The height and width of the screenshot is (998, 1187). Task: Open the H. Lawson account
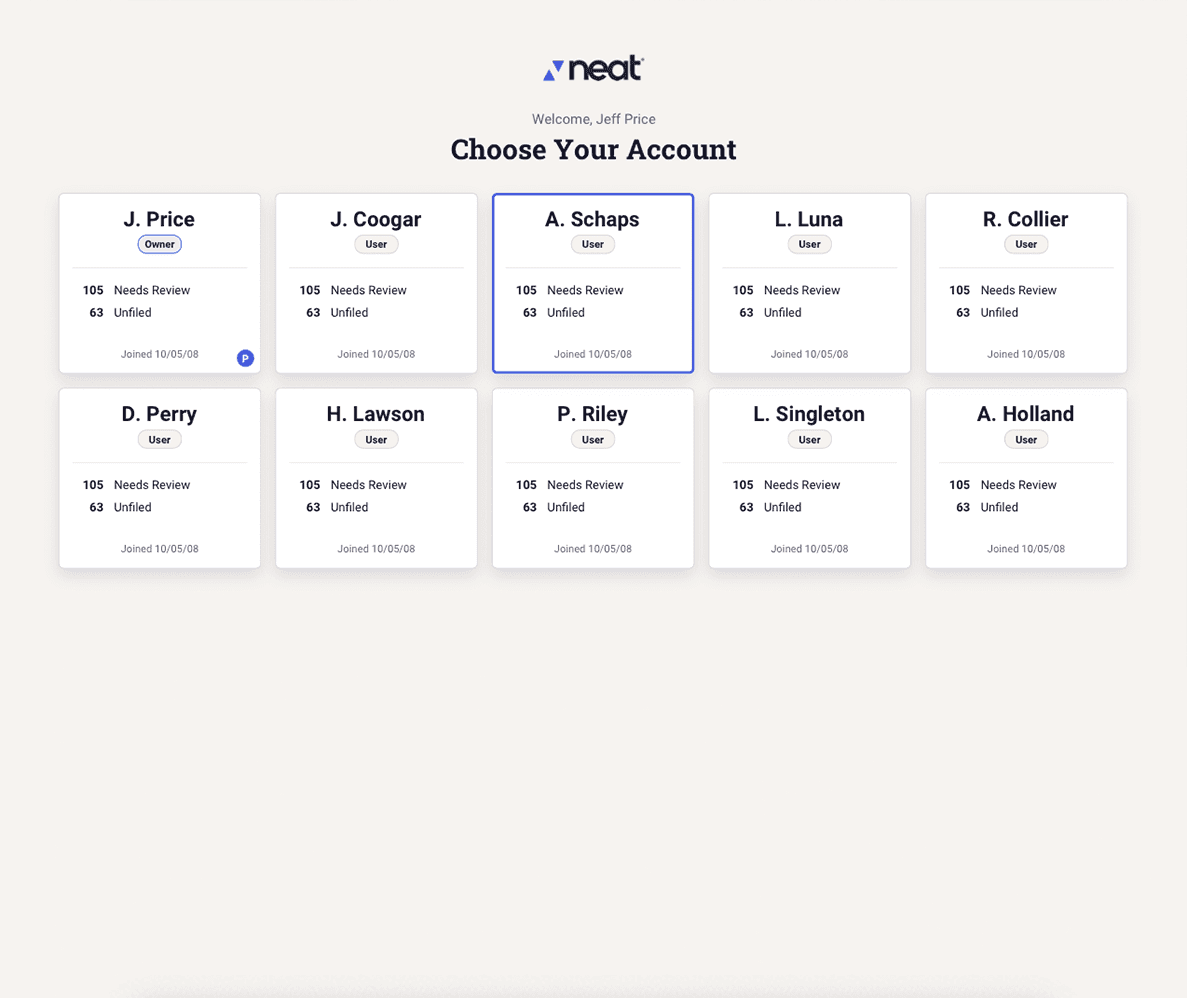point(376,479)
